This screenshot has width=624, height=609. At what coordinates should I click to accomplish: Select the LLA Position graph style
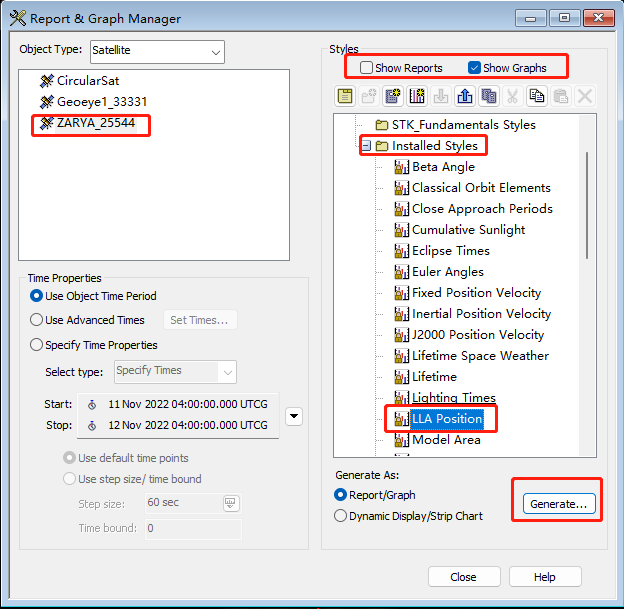coord(446,418)
